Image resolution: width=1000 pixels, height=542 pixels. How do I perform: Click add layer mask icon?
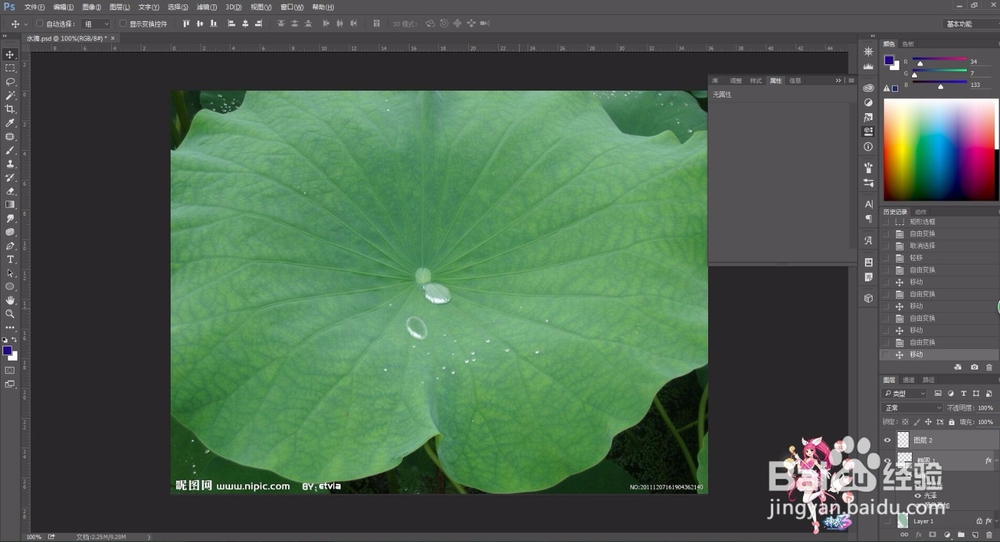(x=932, y=535)
